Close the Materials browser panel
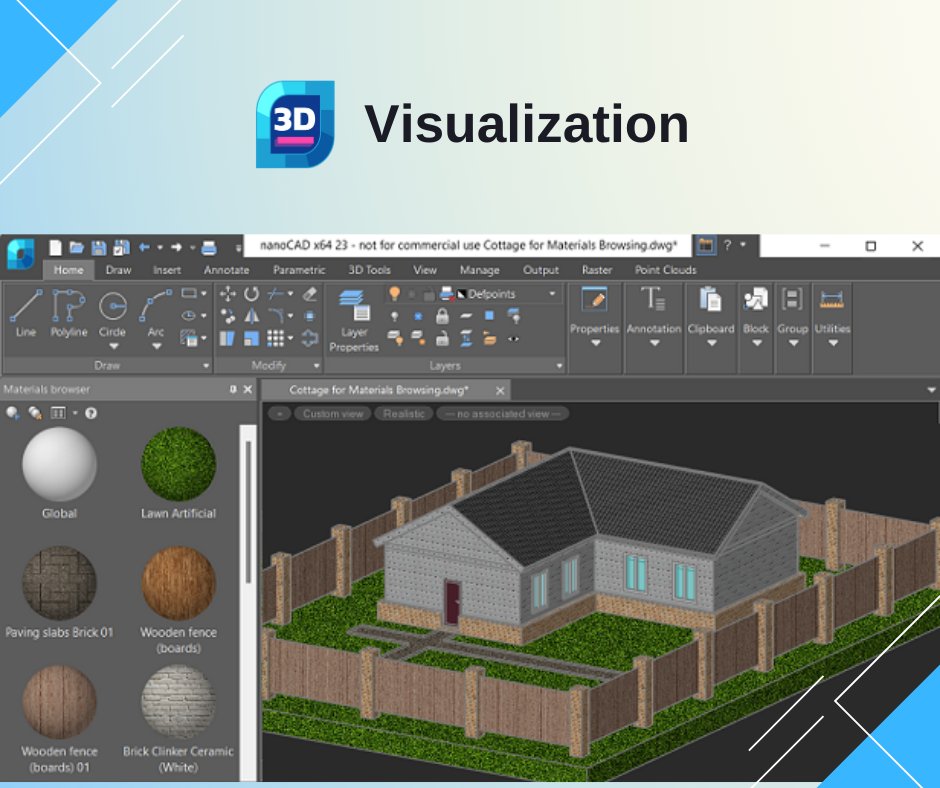 click(248, 389)
